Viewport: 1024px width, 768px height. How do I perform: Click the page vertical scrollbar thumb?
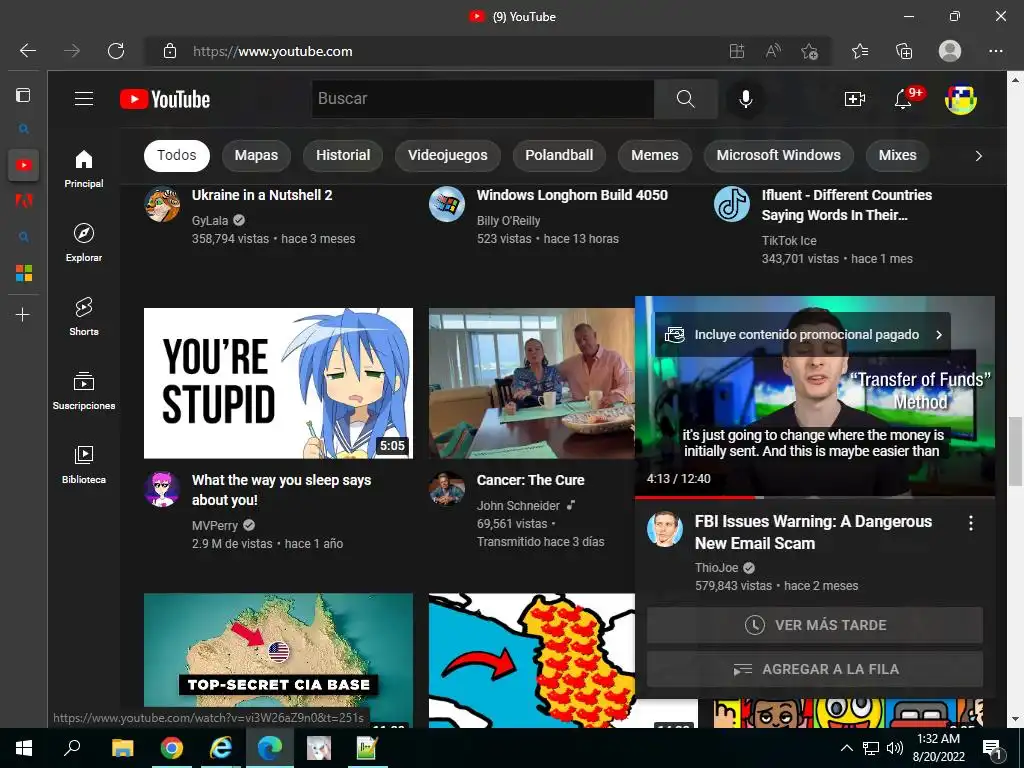(x=1015, y=451)
